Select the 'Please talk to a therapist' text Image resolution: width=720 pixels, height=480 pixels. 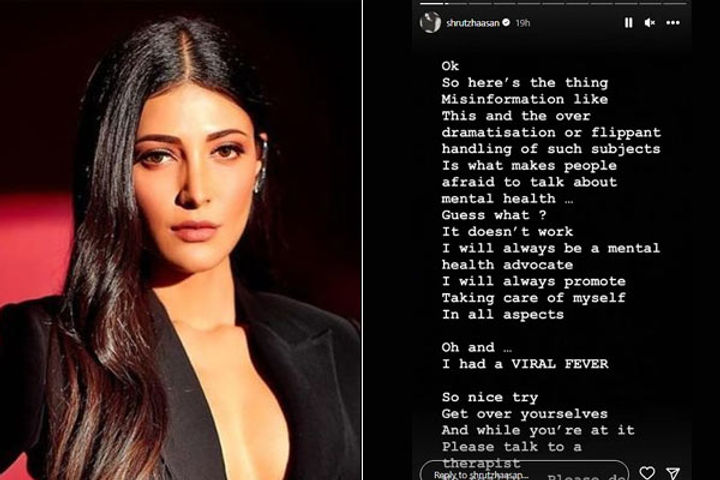(512, 455)
